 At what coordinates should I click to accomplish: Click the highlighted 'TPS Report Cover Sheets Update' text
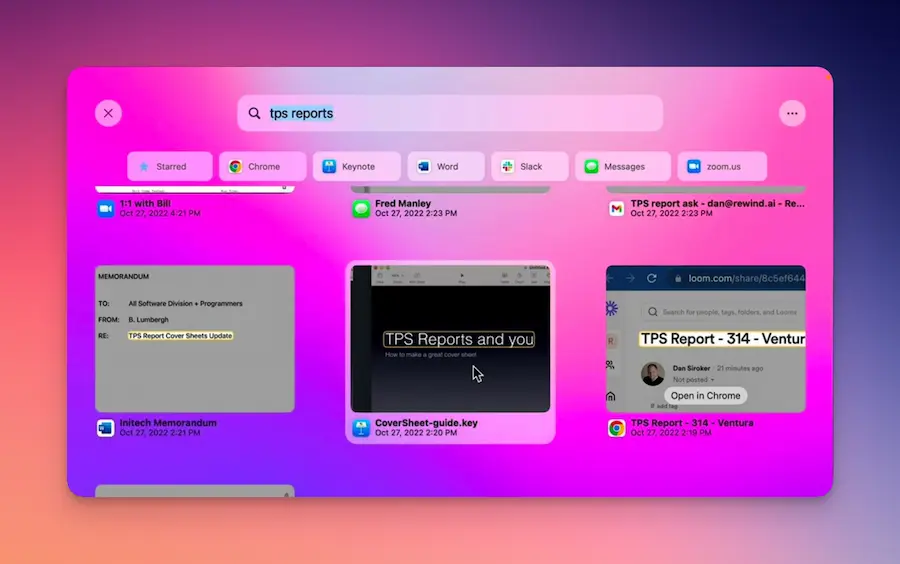180,336
